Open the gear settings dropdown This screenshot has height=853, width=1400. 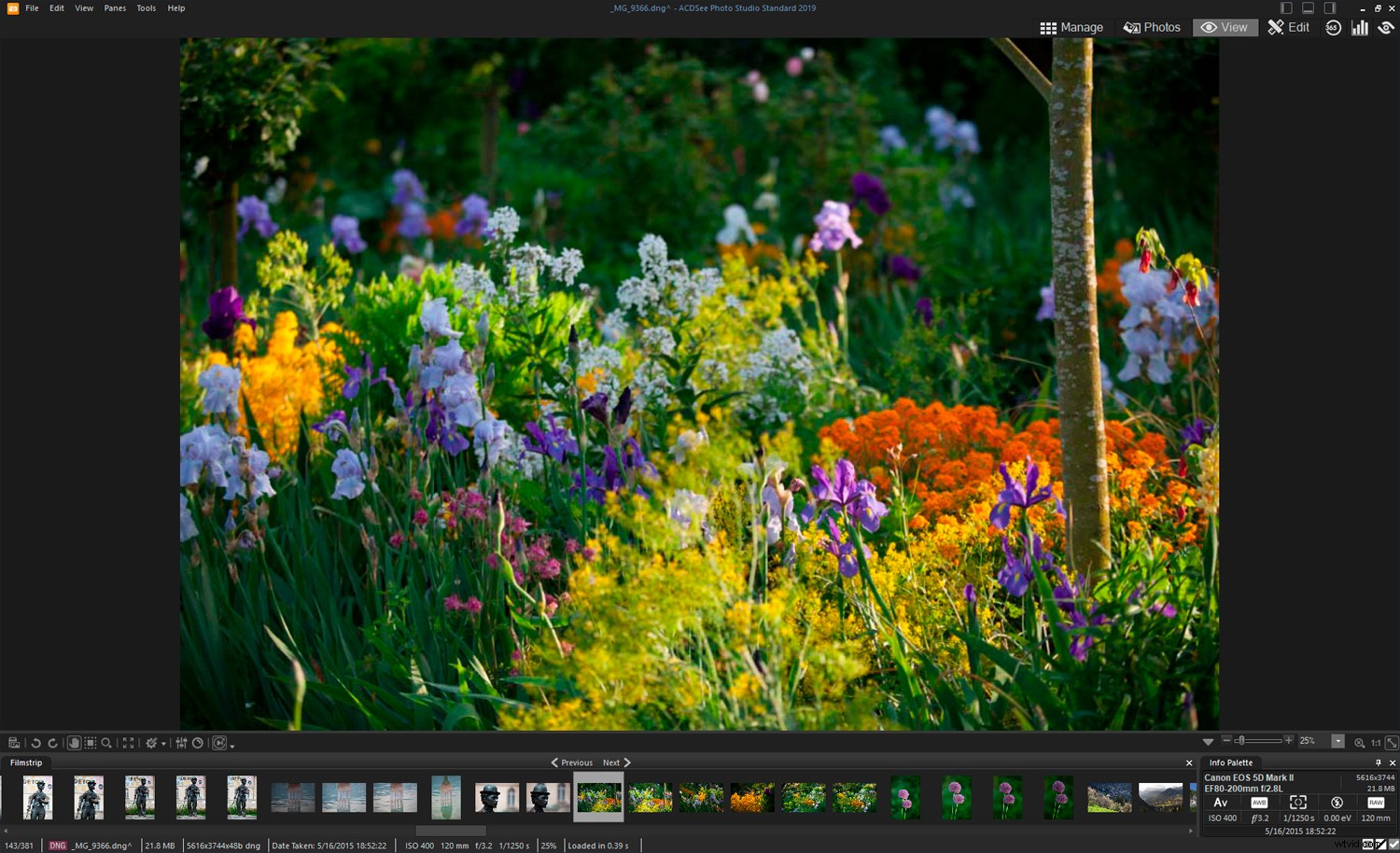[164, 743]
